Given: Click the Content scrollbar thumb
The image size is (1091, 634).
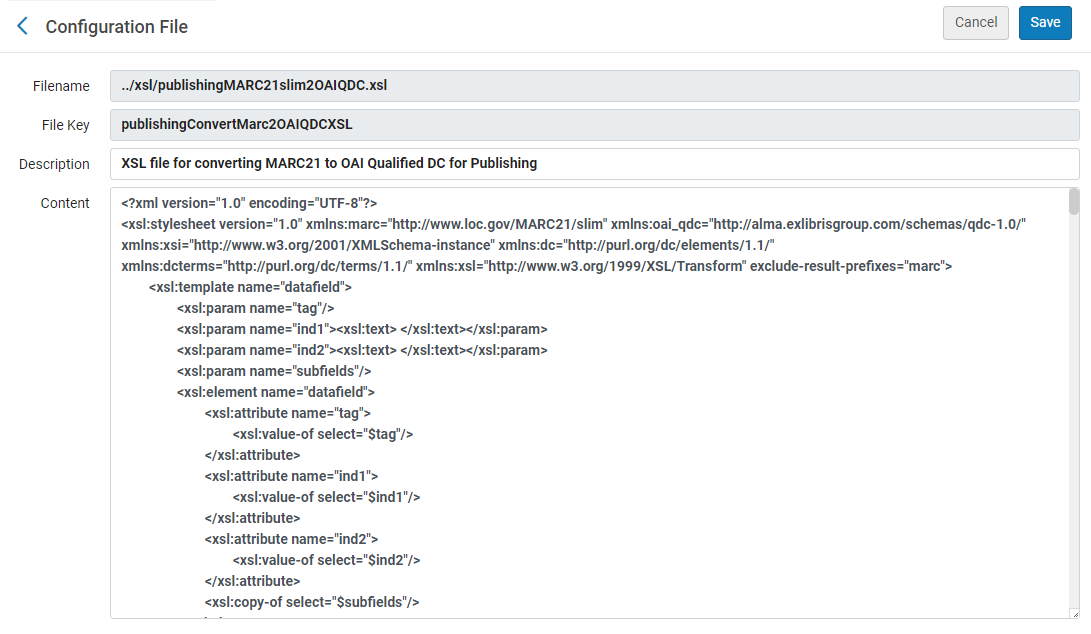Looking at the screenshot, I should point(1074,202).
